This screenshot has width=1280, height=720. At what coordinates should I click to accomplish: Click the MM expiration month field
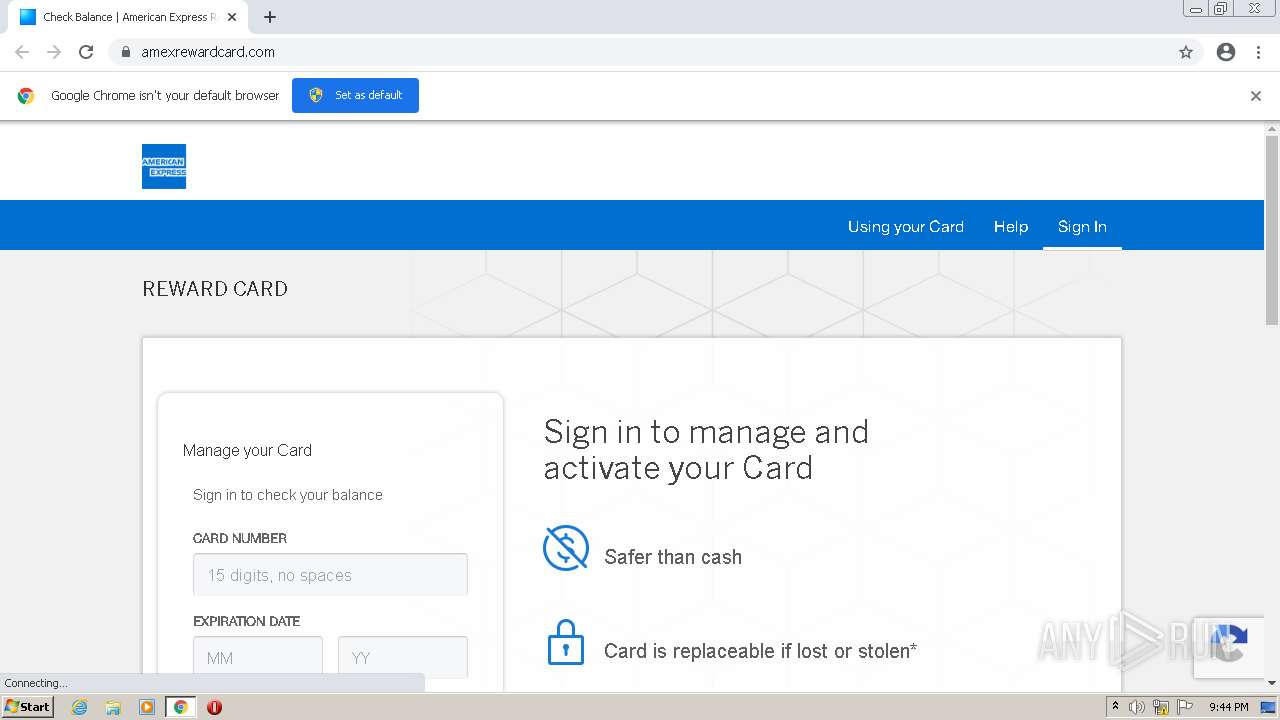[258, 658]
